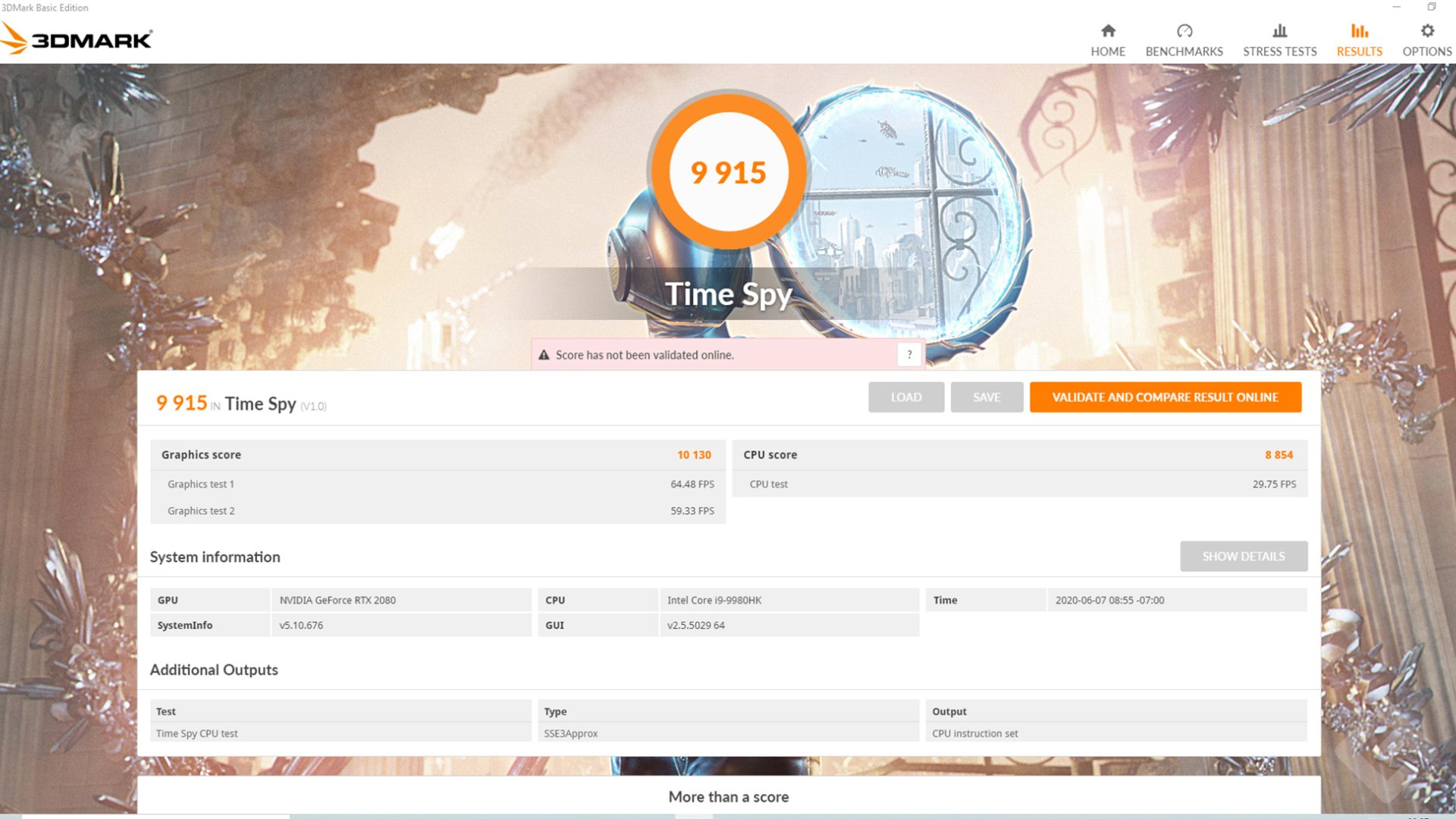The image size is (1456, 819).
Task: Click Validate and Compare Result Online
Action: (1166, 397)
